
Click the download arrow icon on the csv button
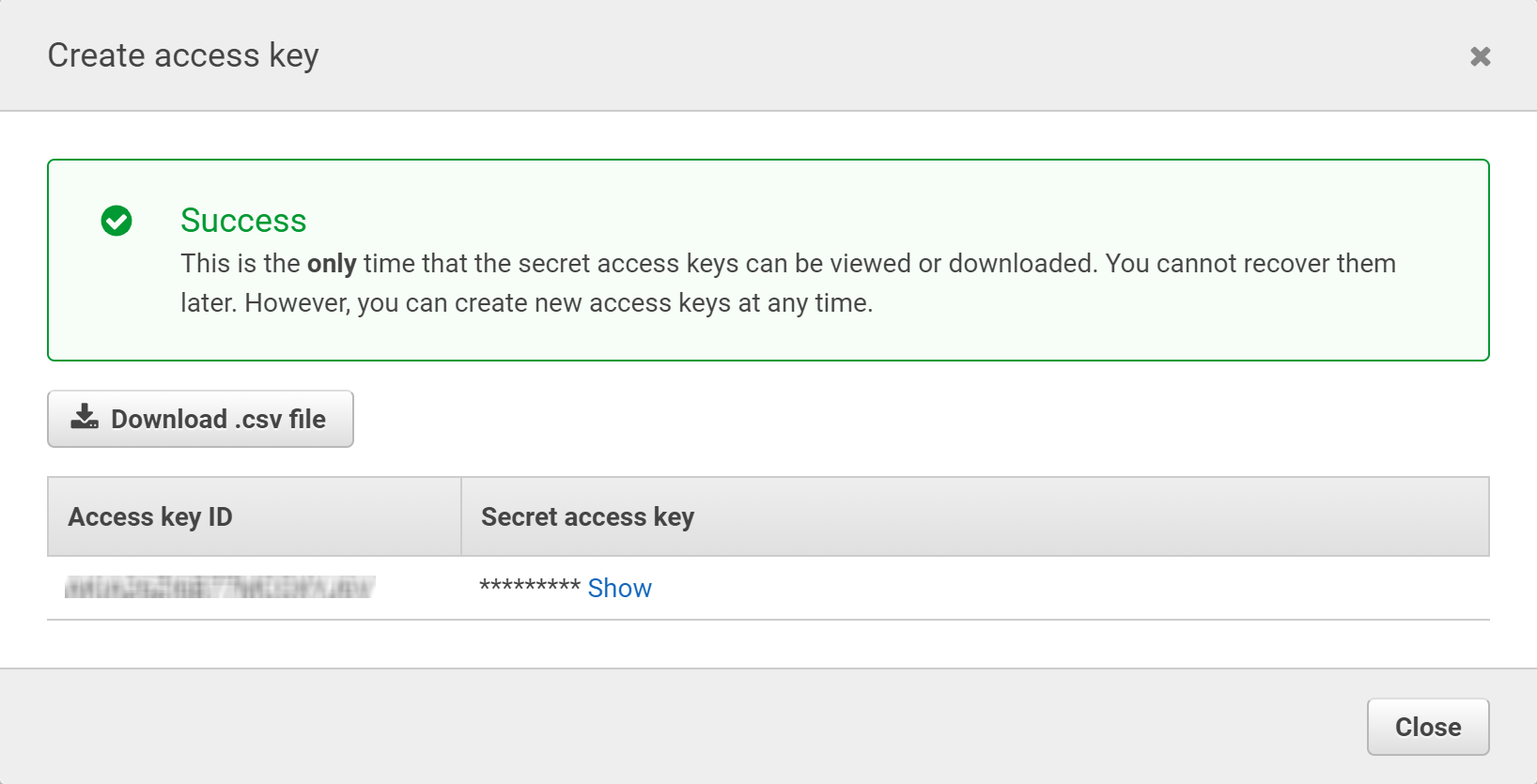click(x=85, y=418)
